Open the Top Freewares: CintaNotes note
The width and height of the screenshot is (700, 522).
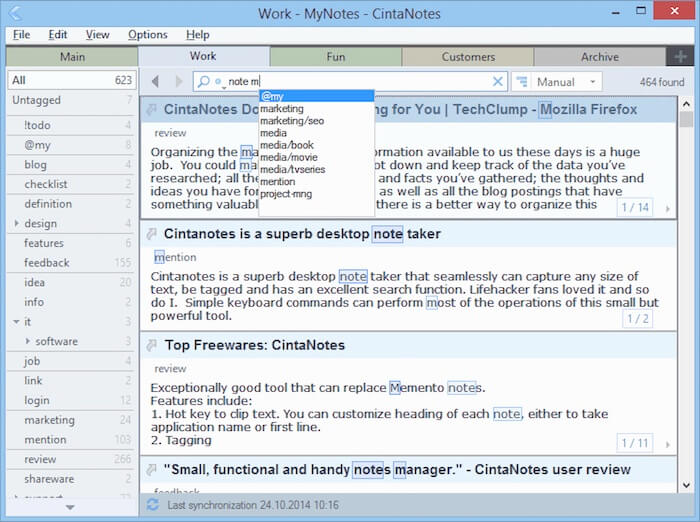[254, 345]
